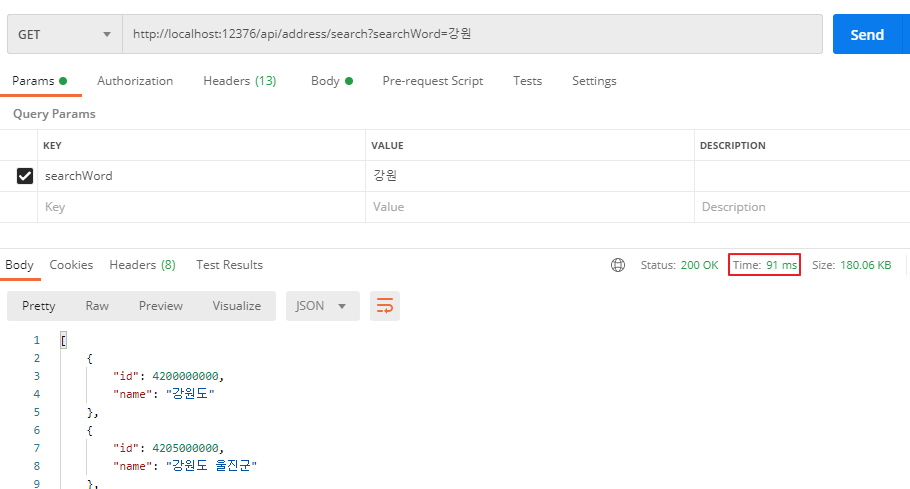Click the empty Description placeholder field
The height and width of the screenshot is (489, 910).
pyautogui.click(x=802, y=207)
